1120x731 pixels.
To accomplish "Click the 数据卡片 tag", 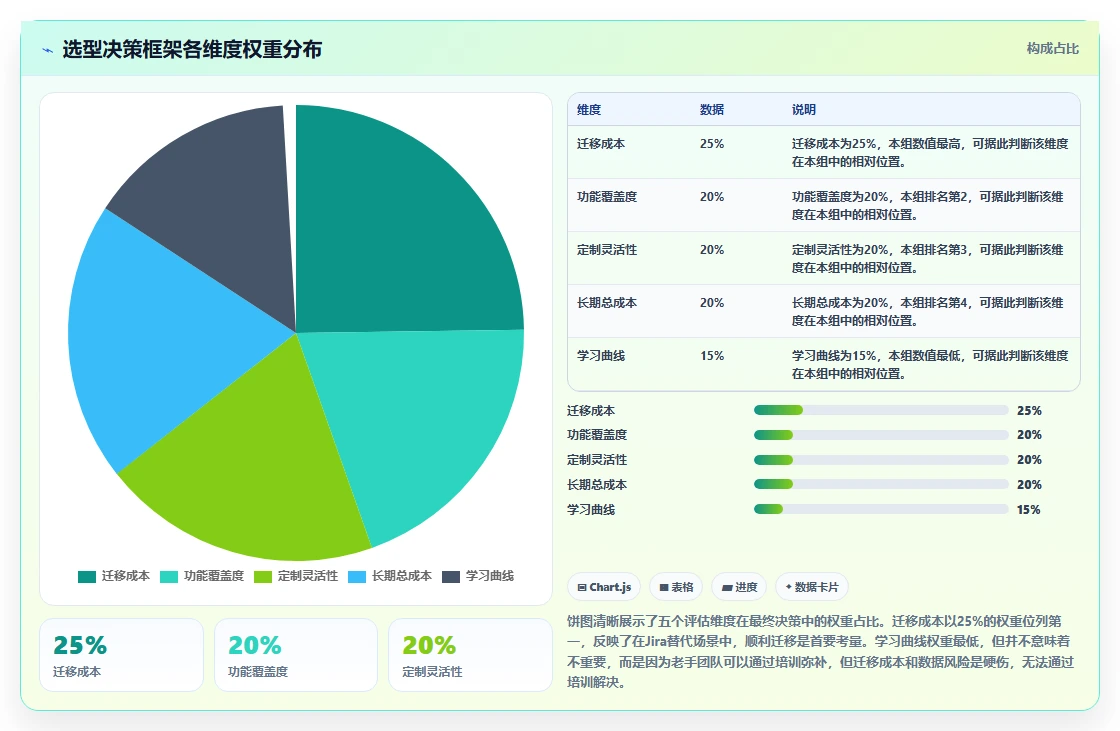I will [811, 587].
